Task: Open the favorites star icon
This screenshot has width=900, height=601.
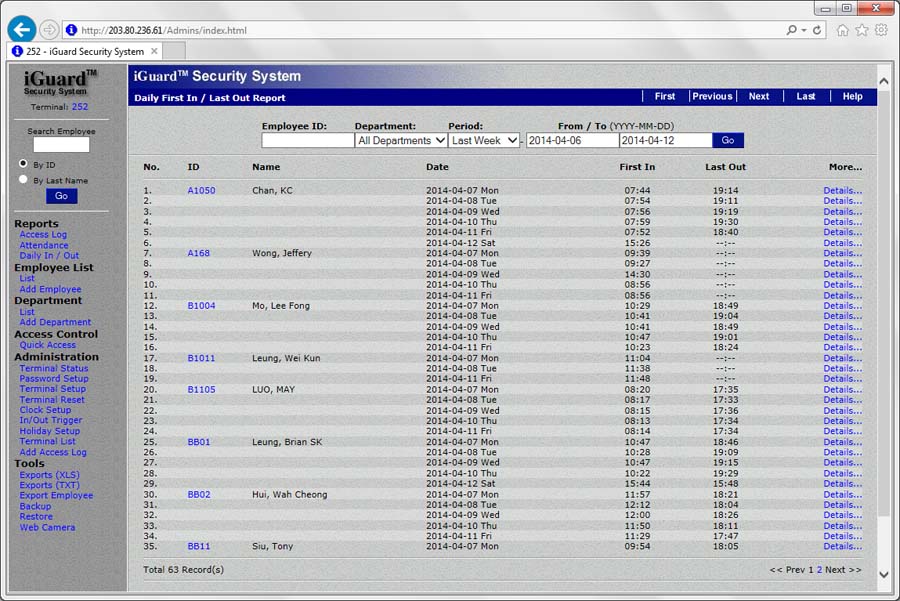Action: pos(862,30)
